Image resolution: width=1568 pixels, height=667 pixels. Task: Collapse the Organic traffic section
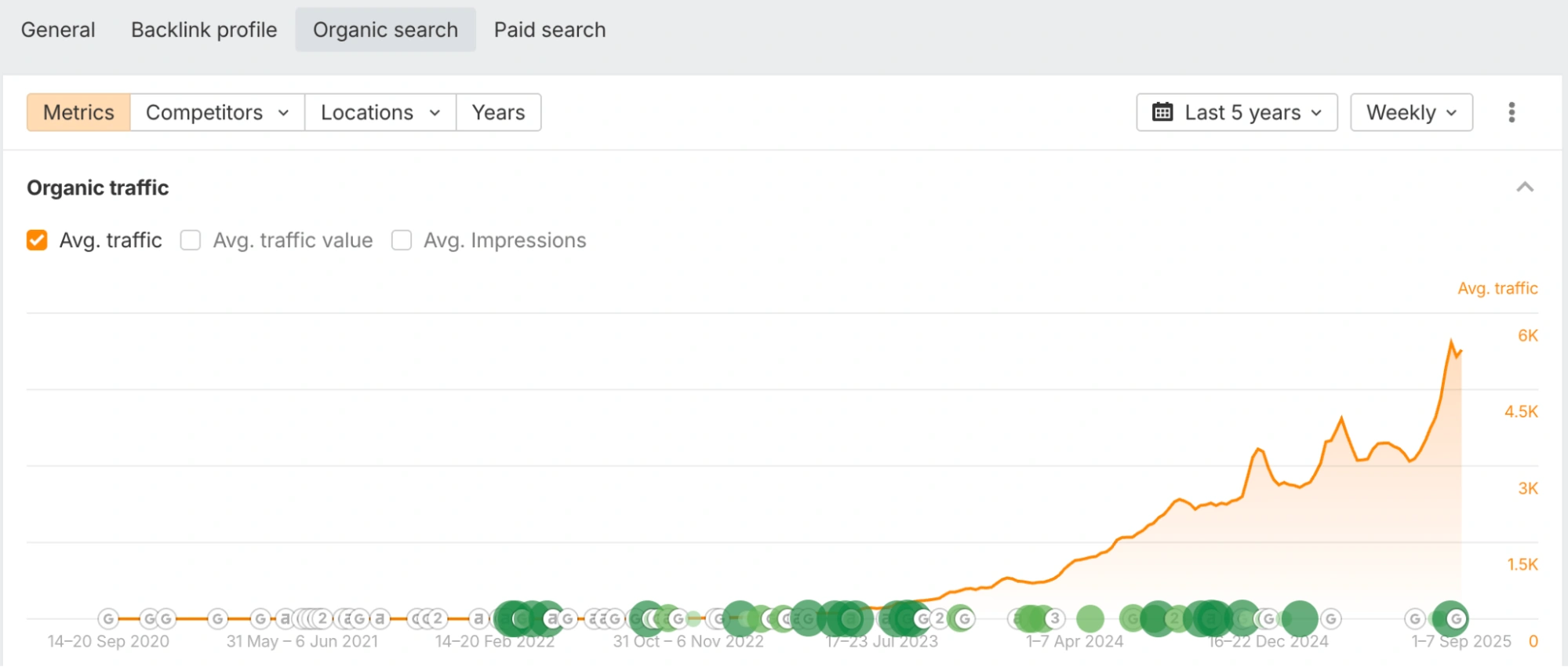click(x=1524, y=188)
